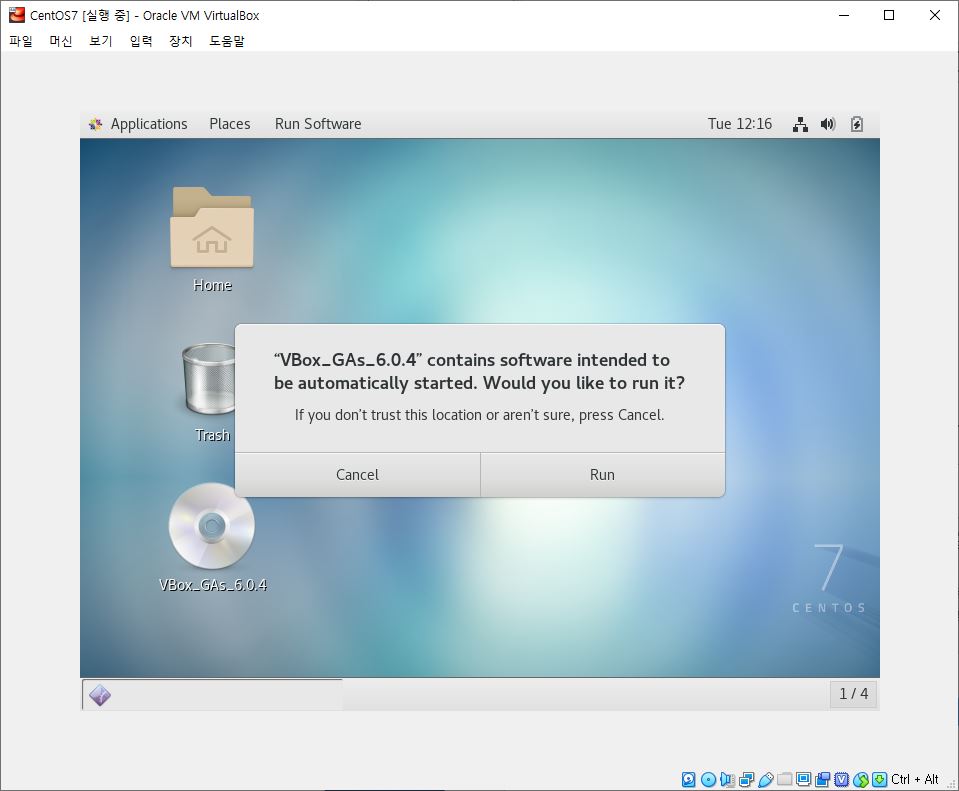Click the CentOS volume speaker icon
Image resolution: width=959 pixels, height=791 pixels.
pos(828,124)
